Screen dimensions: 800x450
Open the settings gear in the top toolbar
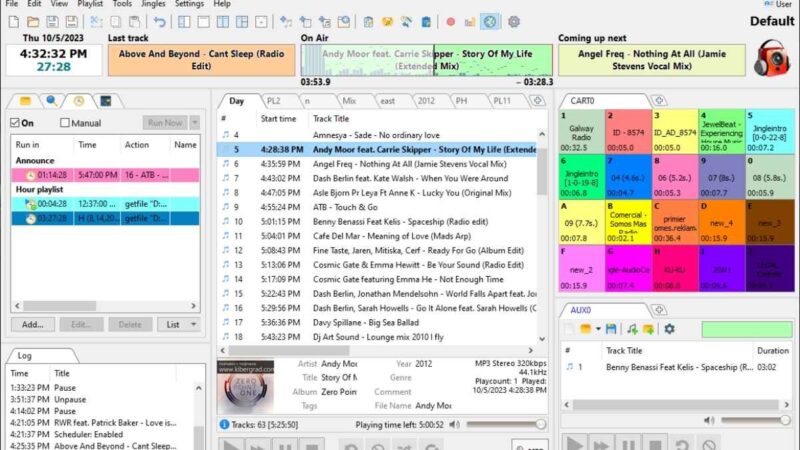[x=514, y=21]
